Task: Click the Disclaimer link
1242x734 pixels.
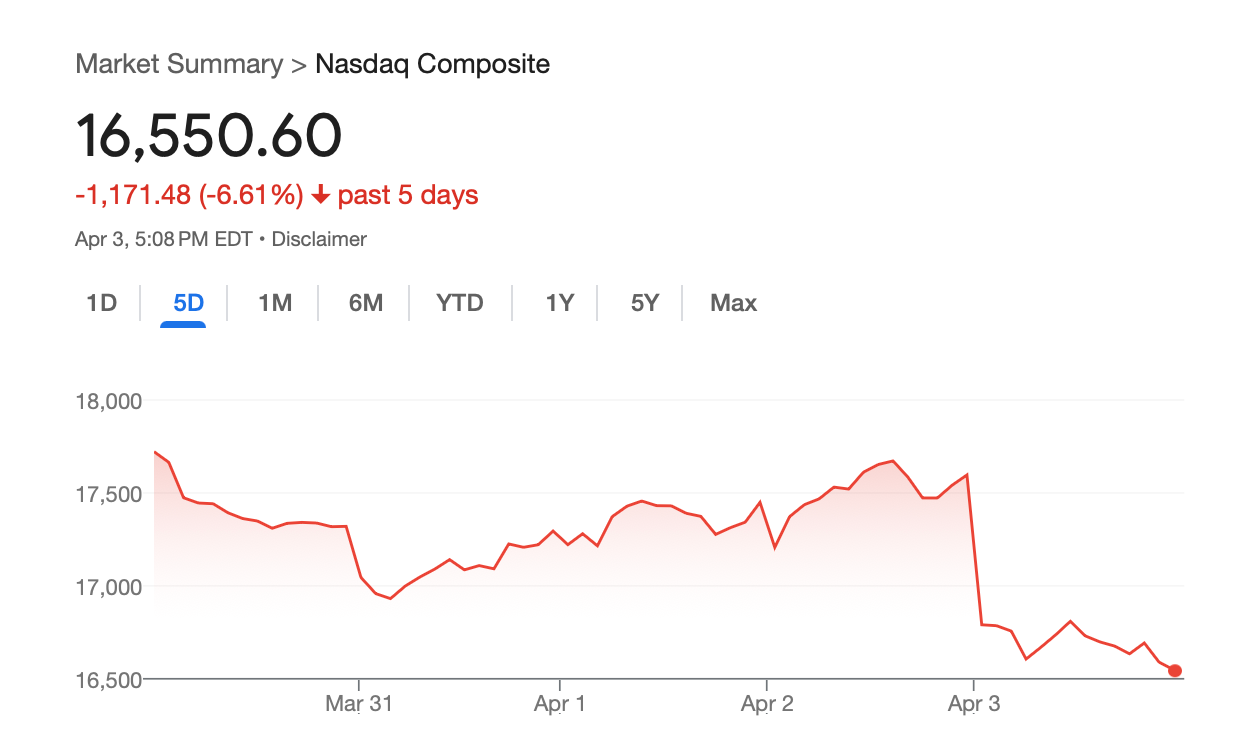Action: [x=318, y=239]
